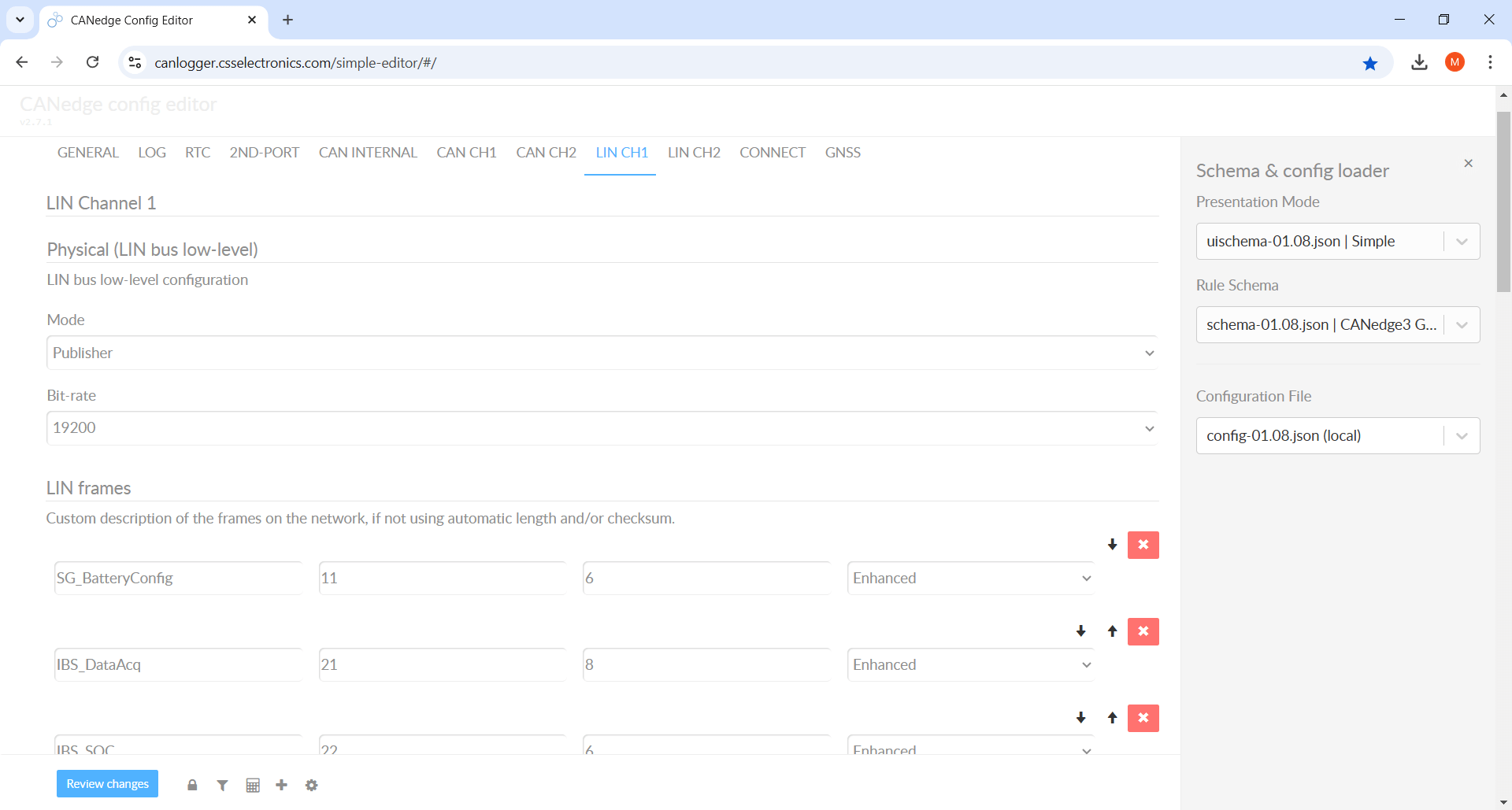Switch to the GNSS tab
This screenshot has height=810, width=1512.
[x=843, y=153]
